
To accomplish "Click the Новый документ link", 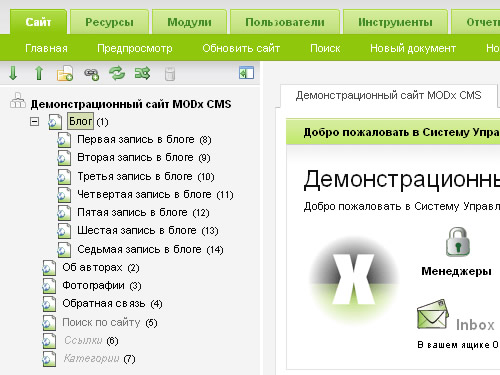I will point(413,48).
